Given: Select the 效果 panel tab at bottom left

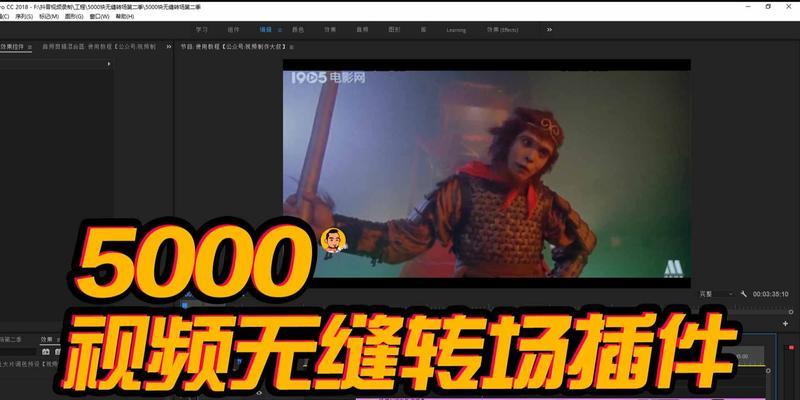Looking at the screenshot, I should pyautogui.click(x=47, y=339).
